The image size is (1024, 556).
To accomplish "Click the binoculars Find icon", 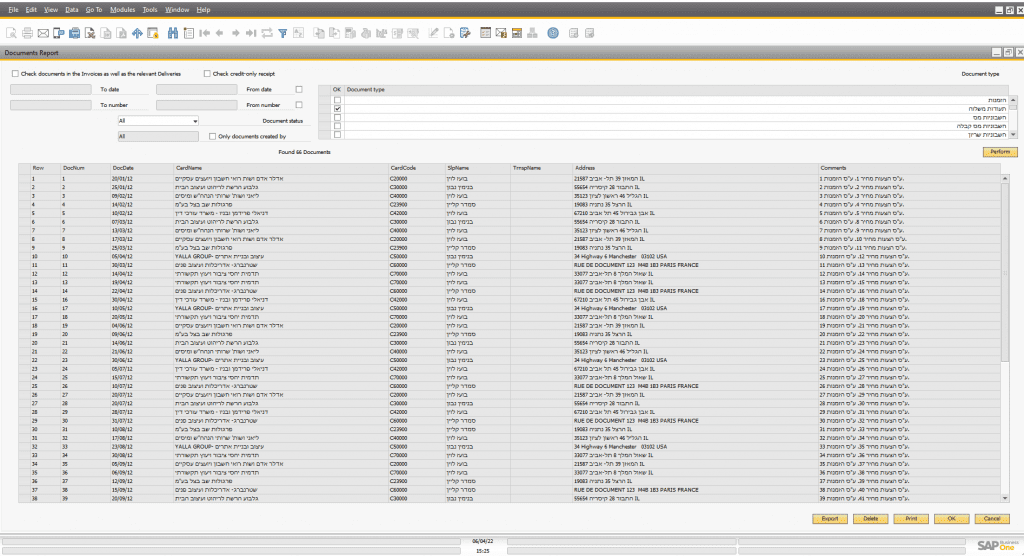I will point(173,33).
